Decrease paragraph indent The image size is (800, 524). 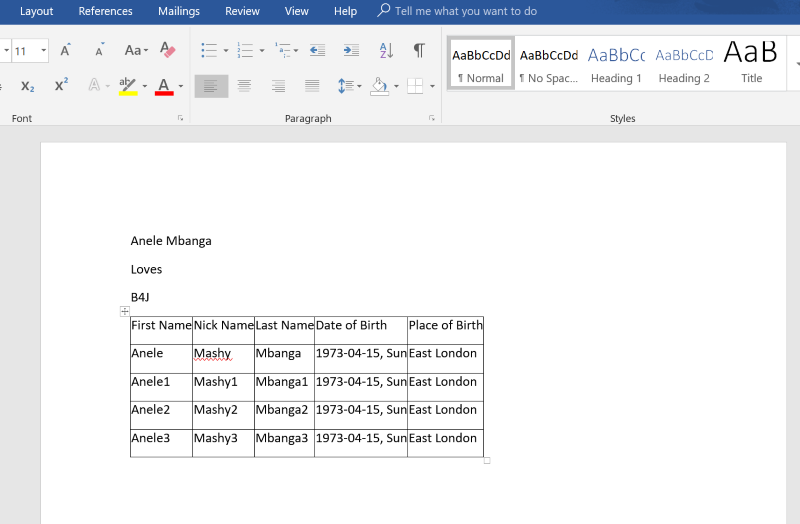[x=317, y=50]
